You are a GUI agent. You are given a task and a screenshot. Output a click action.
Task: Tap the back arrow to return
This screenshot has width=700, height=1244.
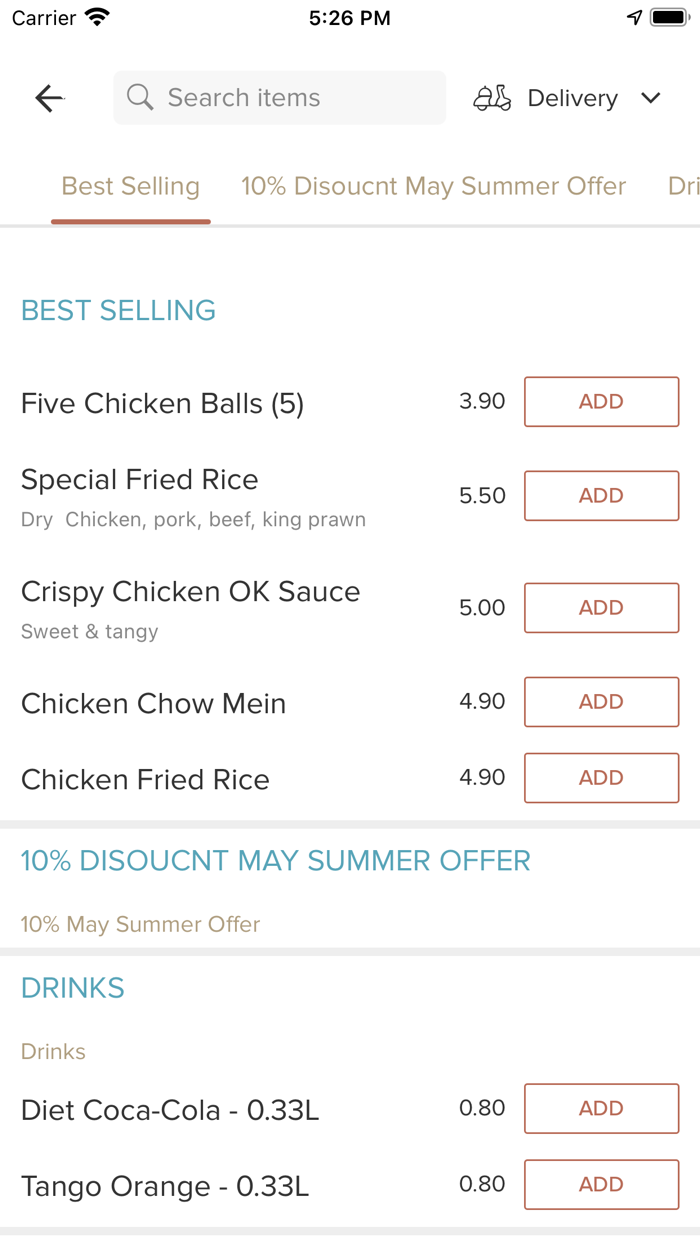pos(48,98)
